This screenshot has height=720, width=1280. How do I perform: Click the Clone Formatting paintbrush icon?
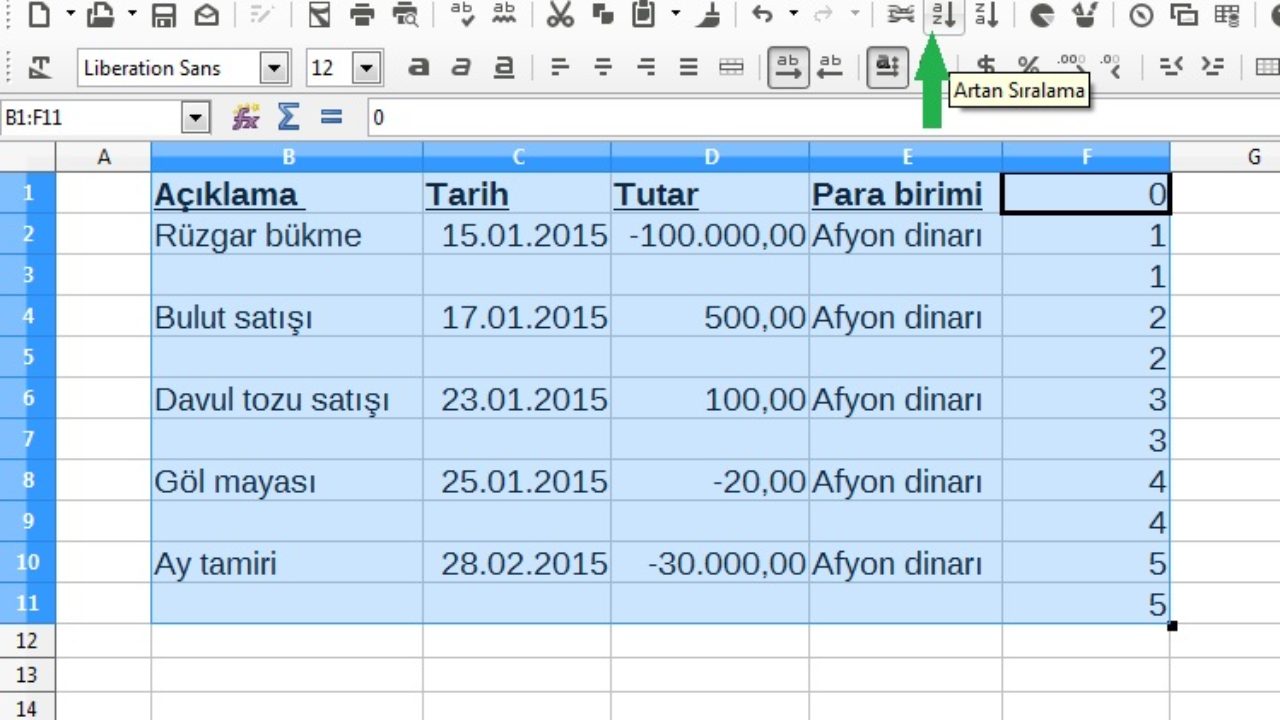(x=708, y=15)
